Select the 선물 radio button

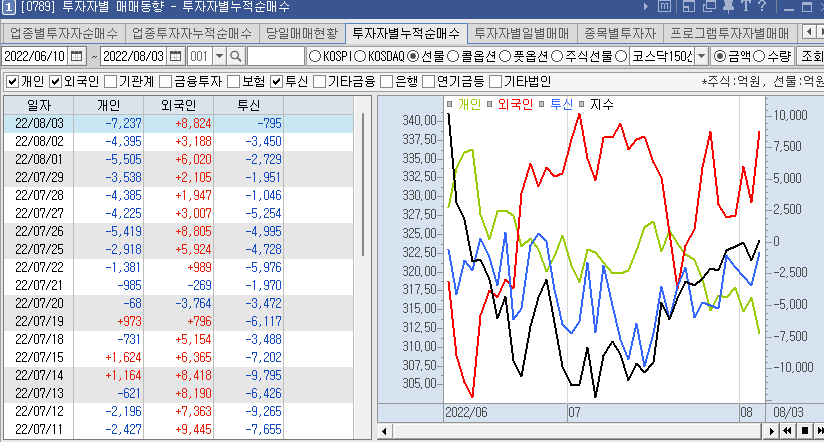coord(413,56)
